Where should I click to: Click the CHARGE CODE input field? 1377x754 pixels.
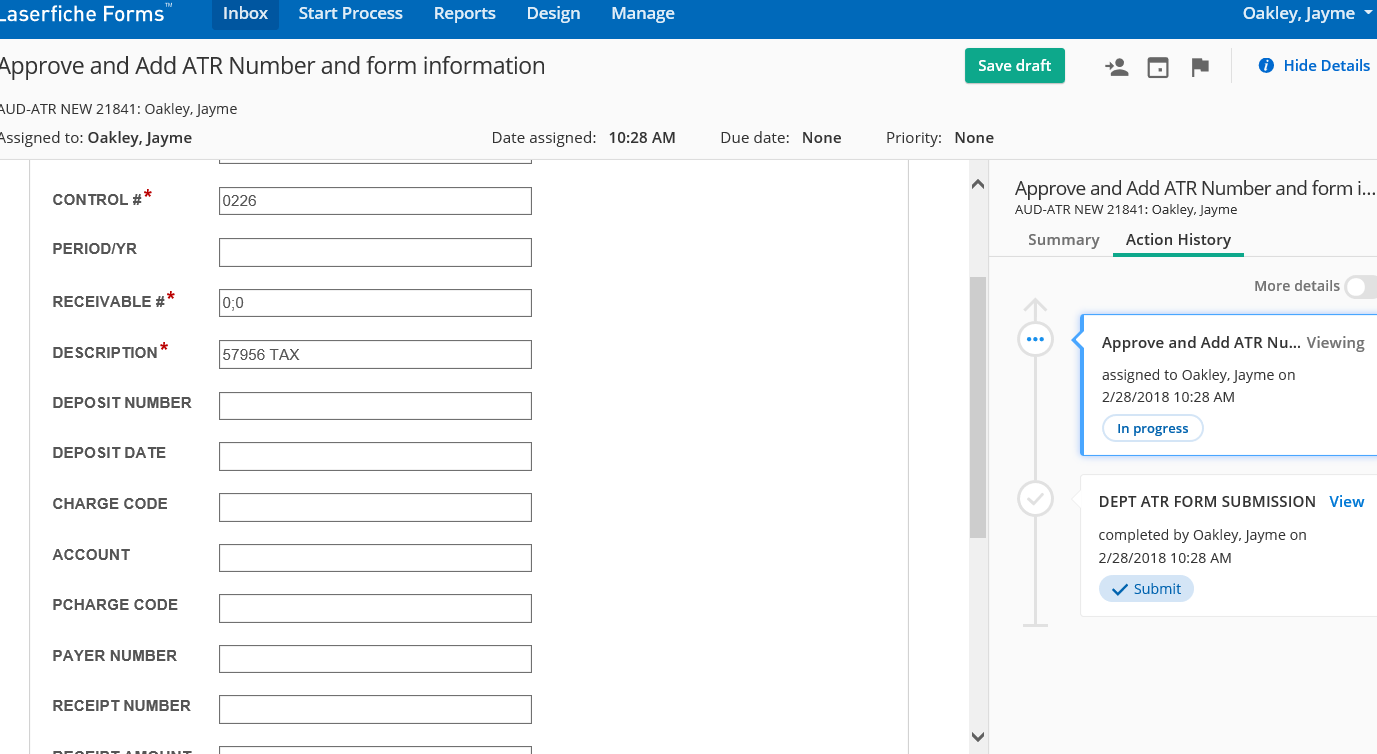pos(375,507)
